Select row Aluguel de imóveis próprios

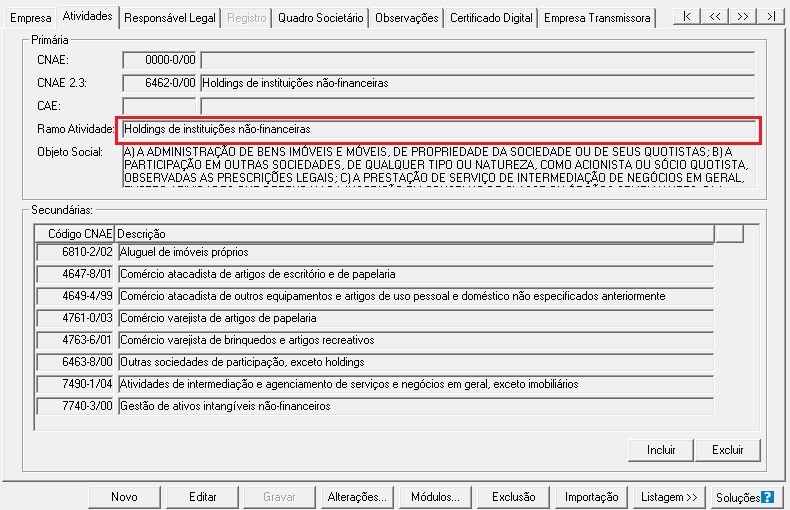tap(416, 252)
